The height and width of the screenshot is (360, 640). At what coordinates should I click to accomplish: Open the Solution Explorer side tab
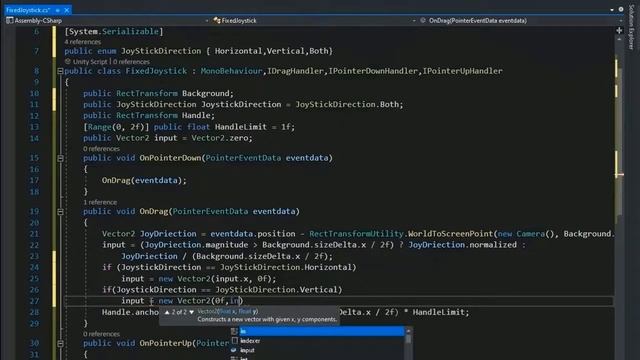click(x=632, y=27)
